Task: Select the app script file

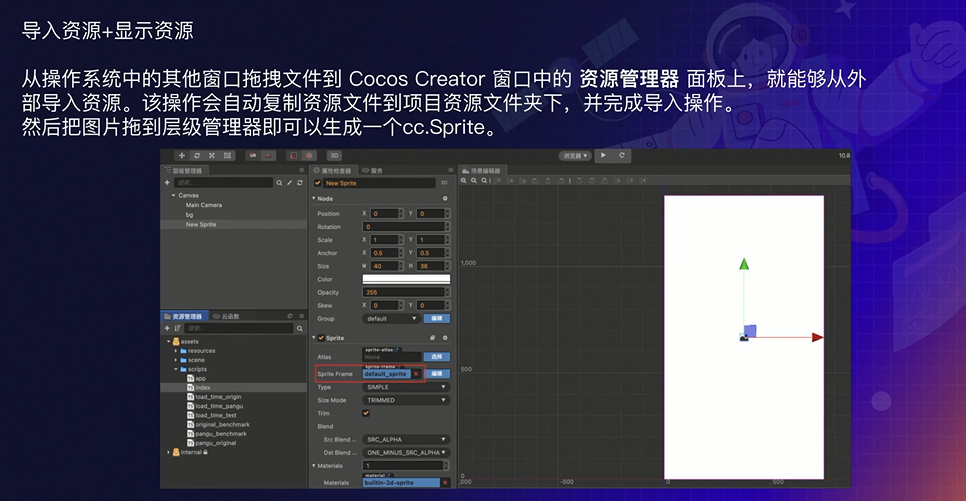Action: click(x=197, y=378)
